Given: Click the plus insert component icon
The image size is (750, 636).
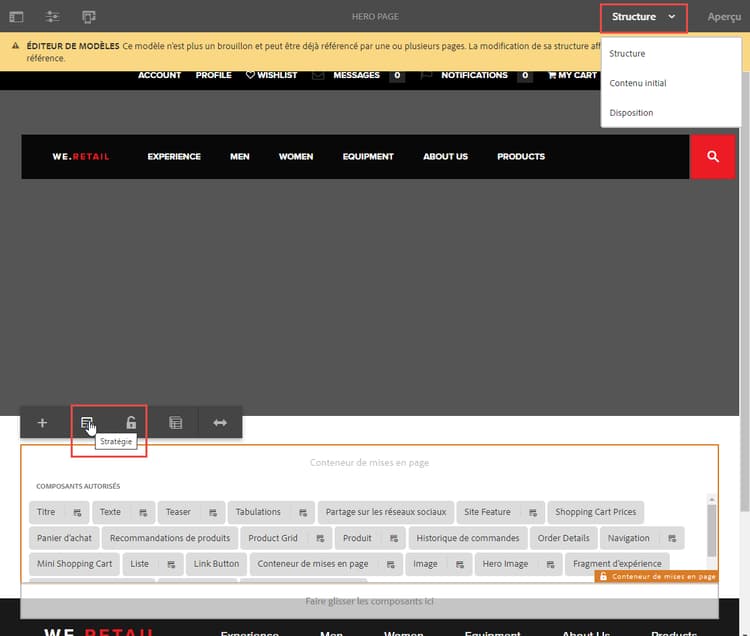Looking at the screenshot, I should pos(42,423).
